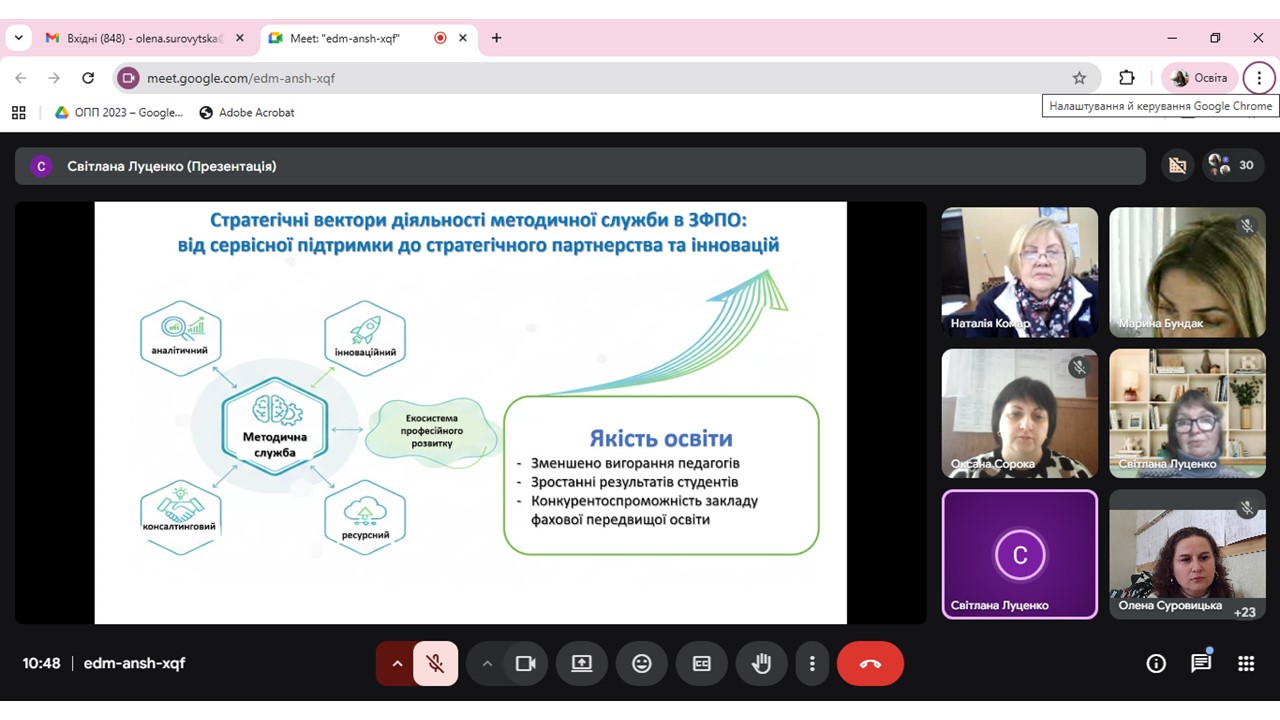Viewport: 1280px width, 720px height.
Task: Show the 30 participants list
Action: [1231, 166]
